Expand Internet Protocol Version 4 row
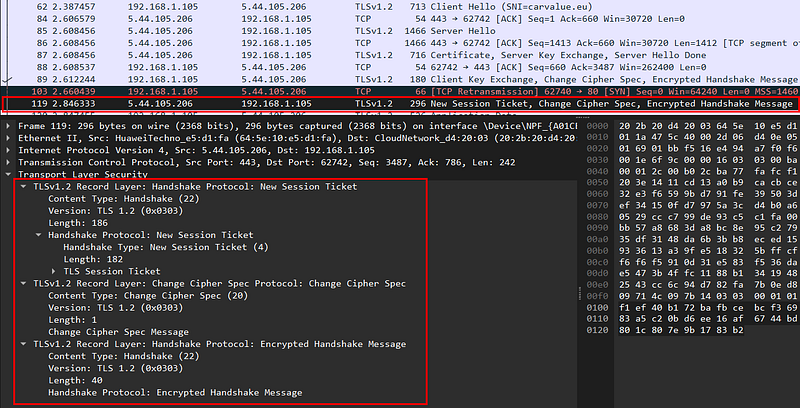Image resolution: width=800 pixels, height=408 pixels. click(x=9, y=150)
